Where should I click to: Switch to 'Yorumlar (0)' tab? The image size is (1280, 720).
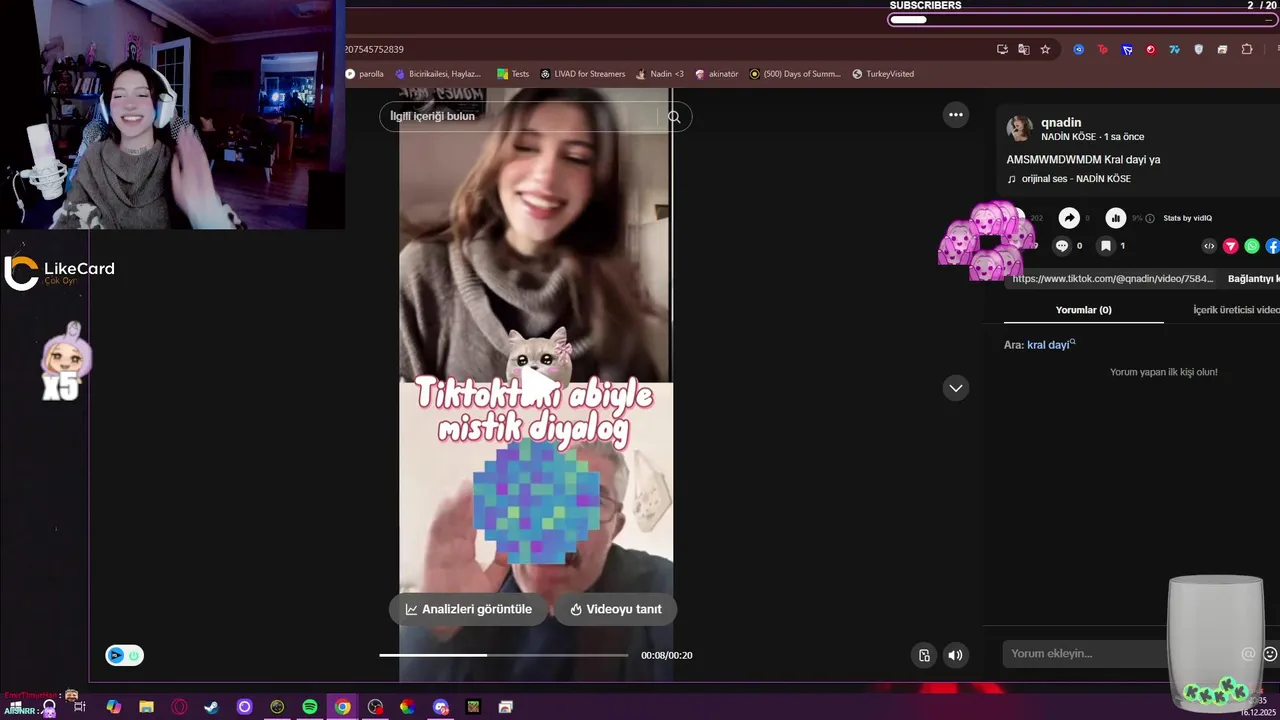click(1083, 310)
